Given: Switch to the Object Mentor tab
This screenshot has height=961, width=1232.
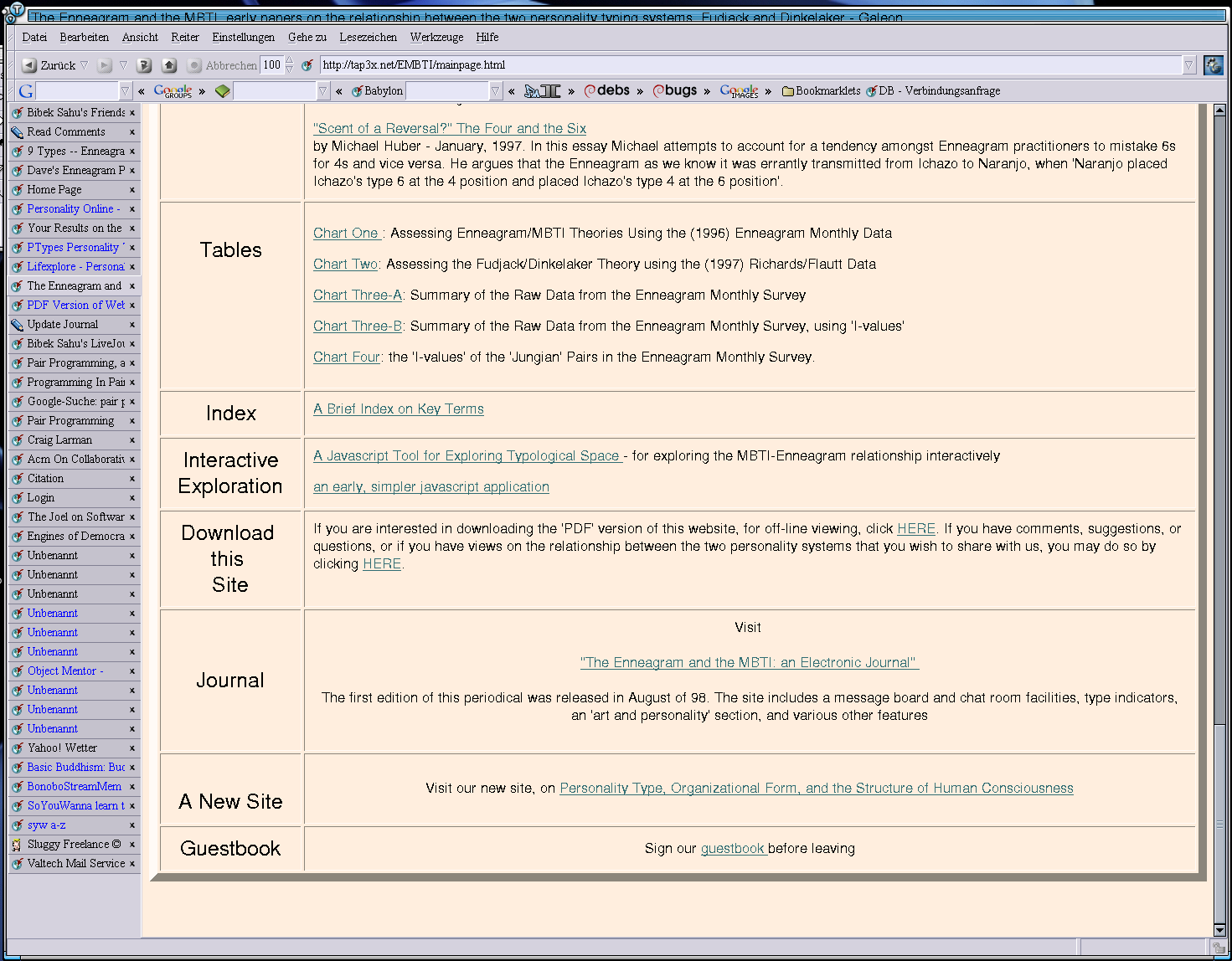Looking at the screenshot, I should pyautogui.click(x=75, y=671).
